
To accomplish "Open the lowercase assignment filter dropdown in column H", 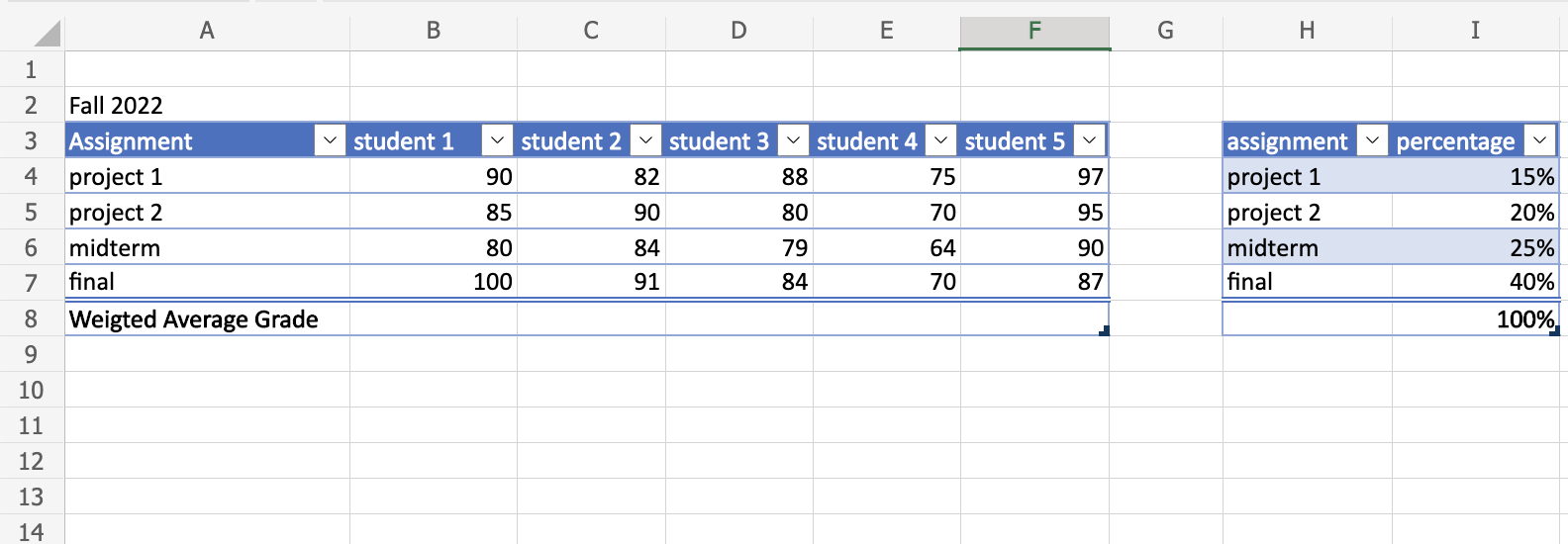I will [x=1372, y=140].
